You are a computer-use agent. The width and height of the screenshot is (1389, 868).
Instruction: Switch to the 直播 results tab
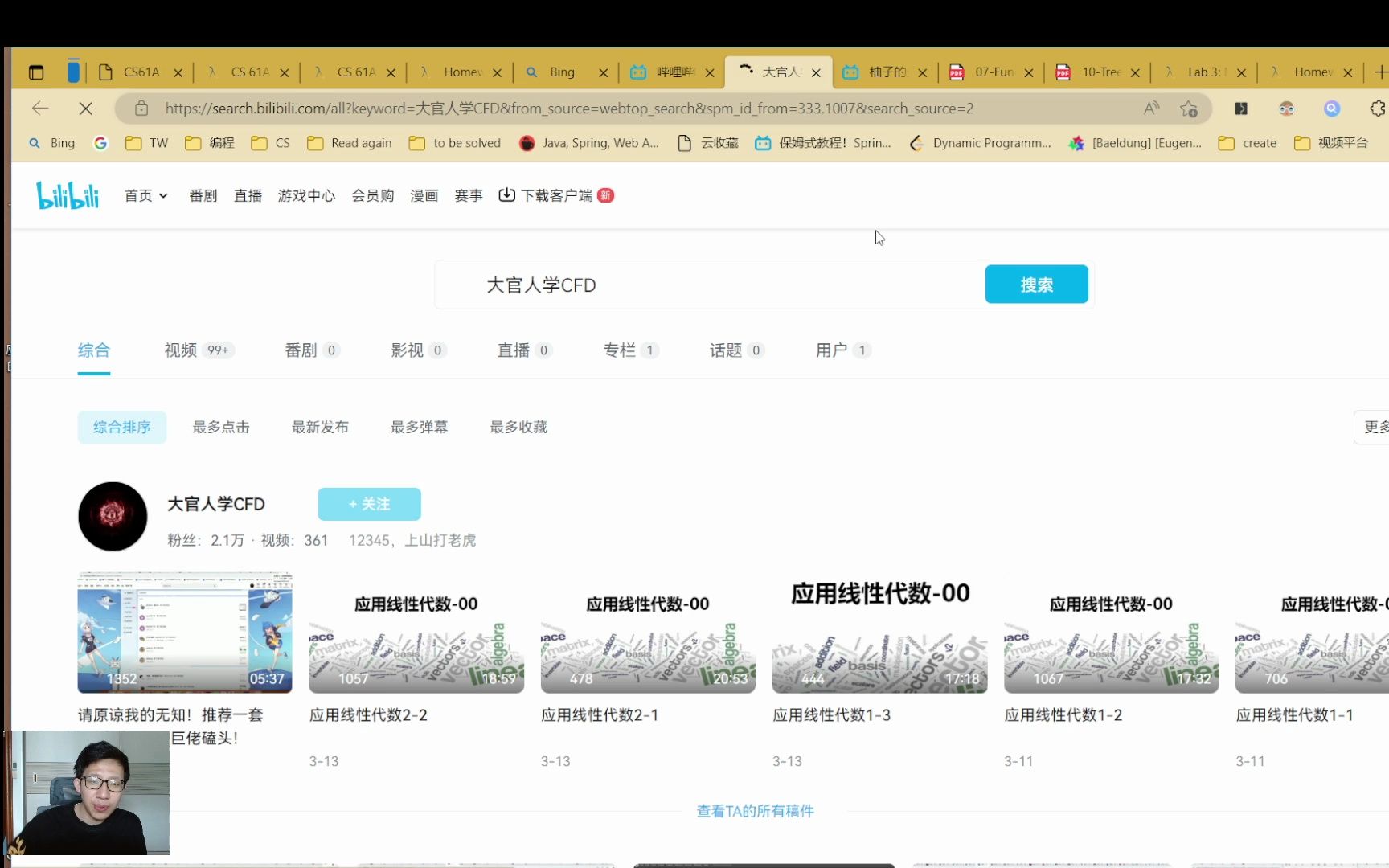pos(524,350)
